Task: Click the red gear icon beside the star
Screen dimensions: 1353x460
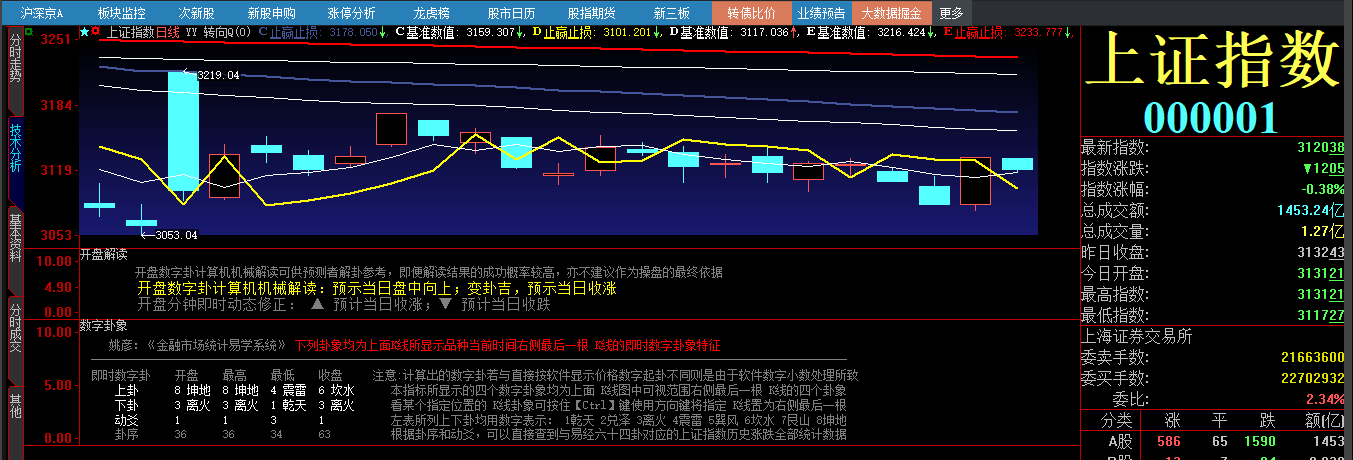Action: (x=95, y=32)
